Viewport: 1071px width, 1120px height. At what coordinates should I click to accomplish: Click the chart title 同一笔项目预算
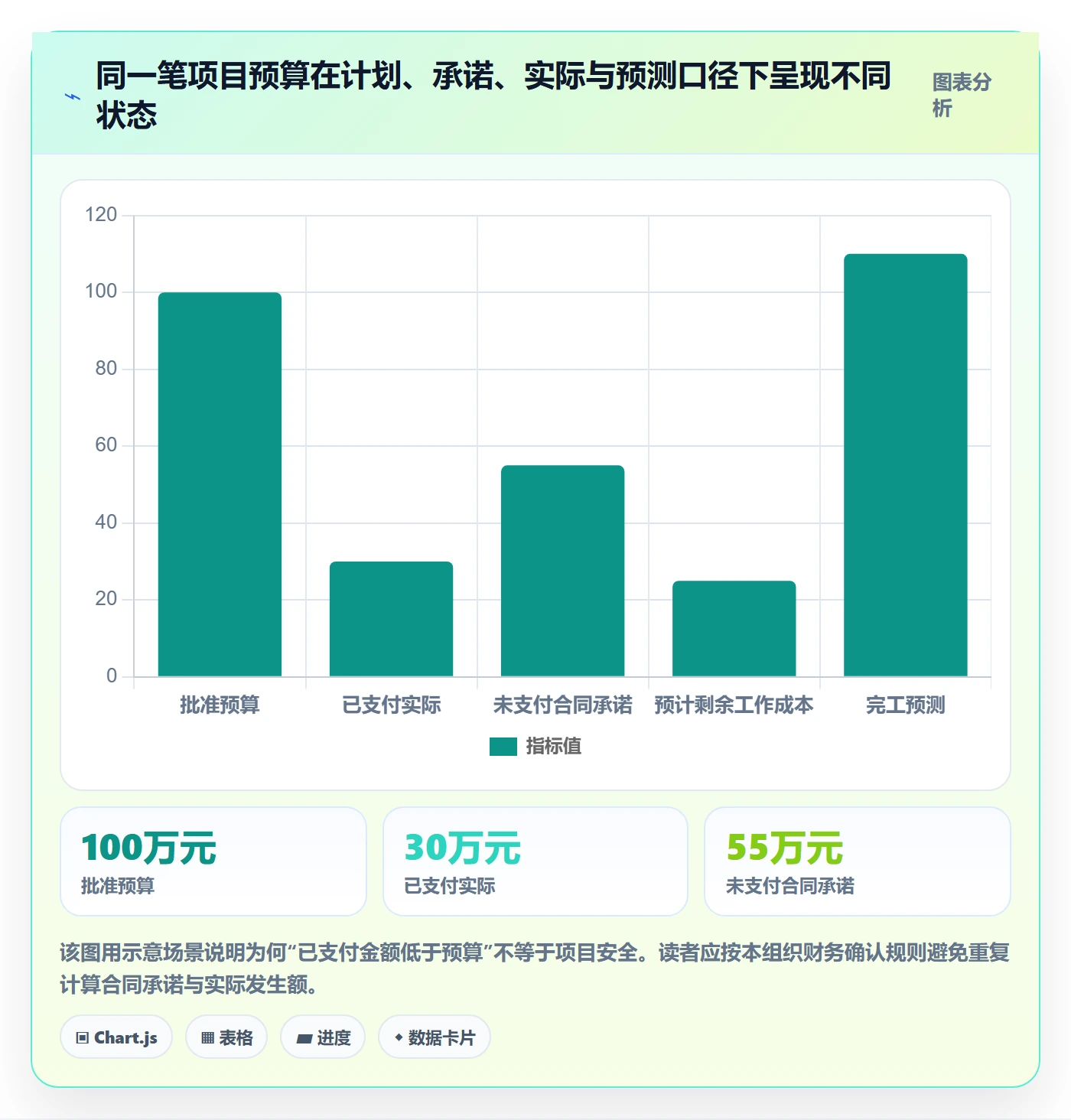pos(493,95)
